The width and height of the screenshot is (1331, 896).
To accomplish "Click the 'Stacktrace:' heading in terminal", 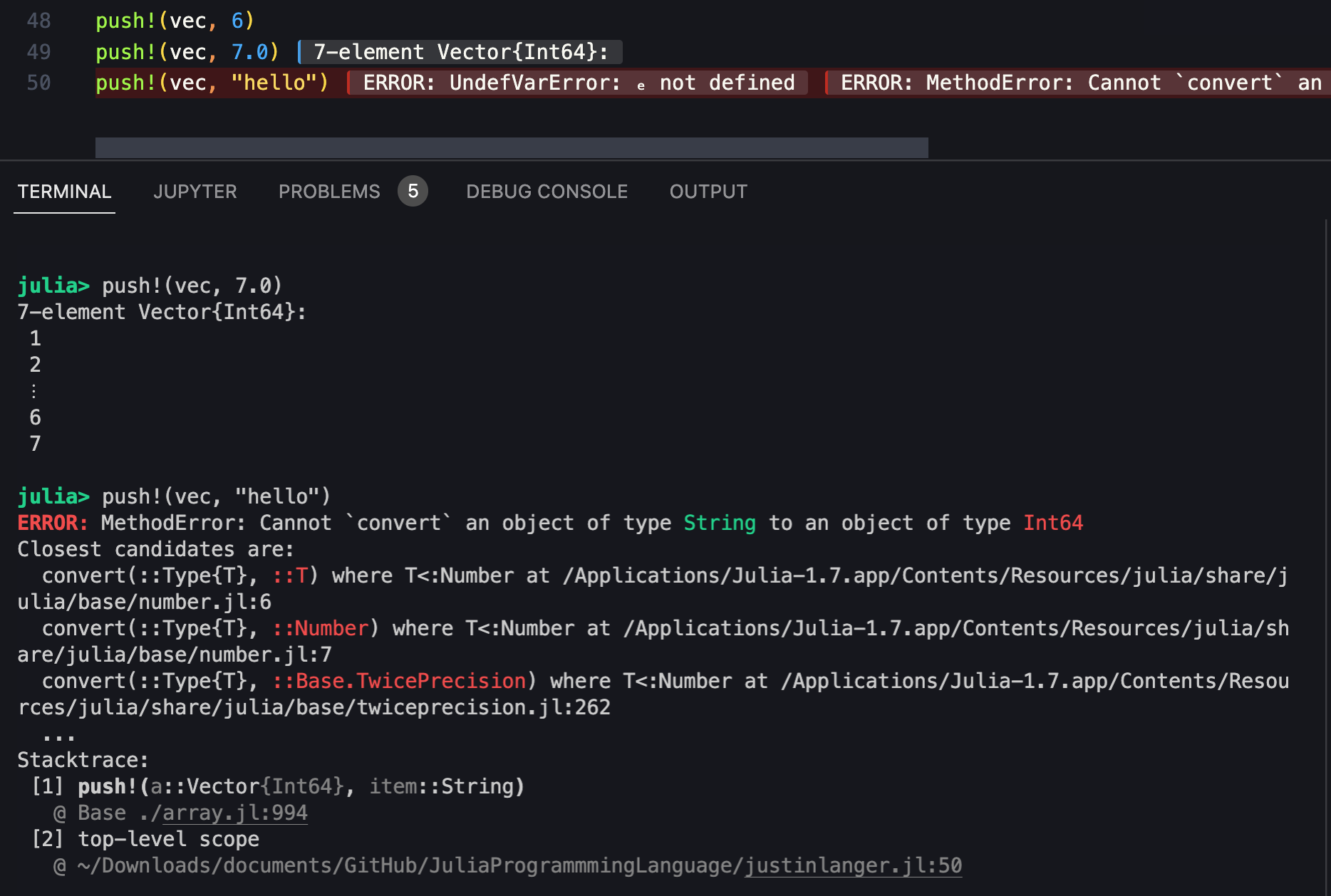I will pyautogui.click(x=83, y=760).
